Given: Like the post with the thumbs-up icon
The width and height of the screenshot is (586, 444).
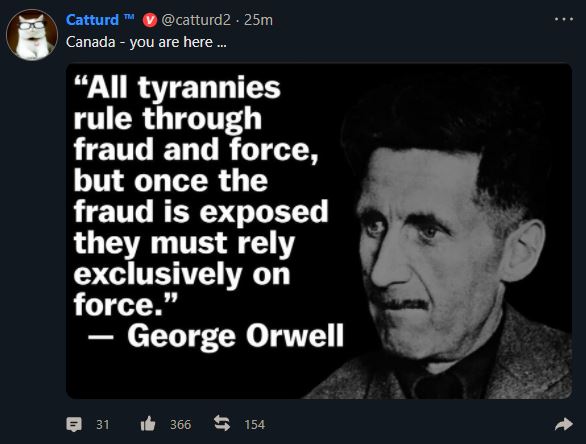Looking at the screenshot, I should pos(148,424).
